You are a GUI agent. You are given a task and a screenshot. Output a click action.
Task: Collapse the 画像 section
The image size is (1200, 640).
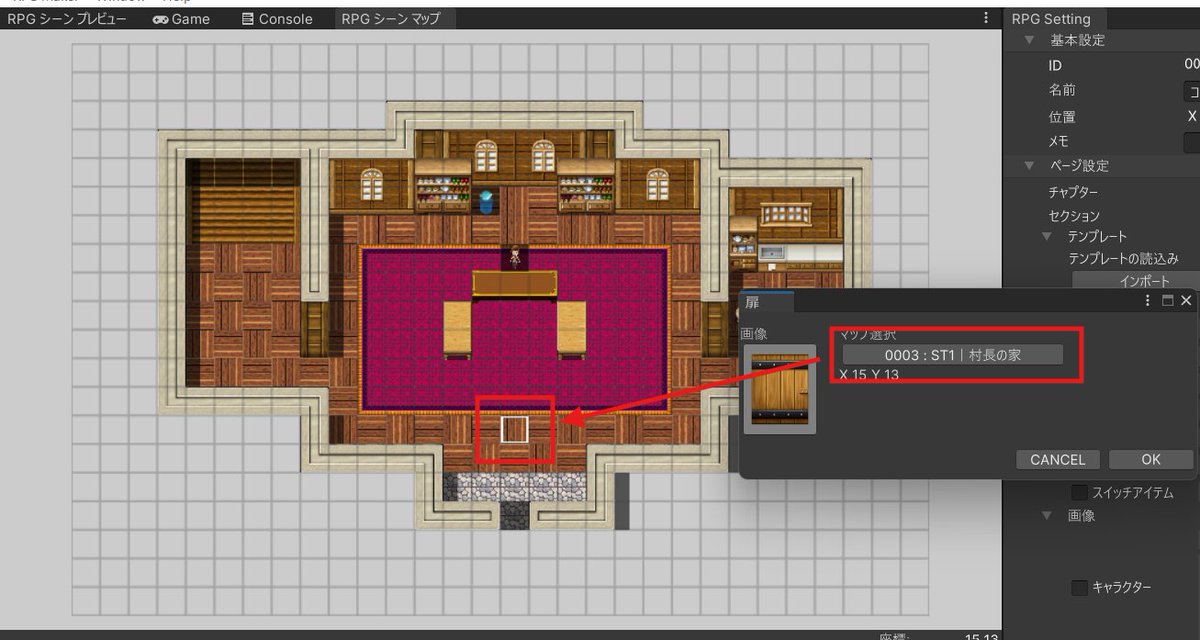click(1046, 516)
